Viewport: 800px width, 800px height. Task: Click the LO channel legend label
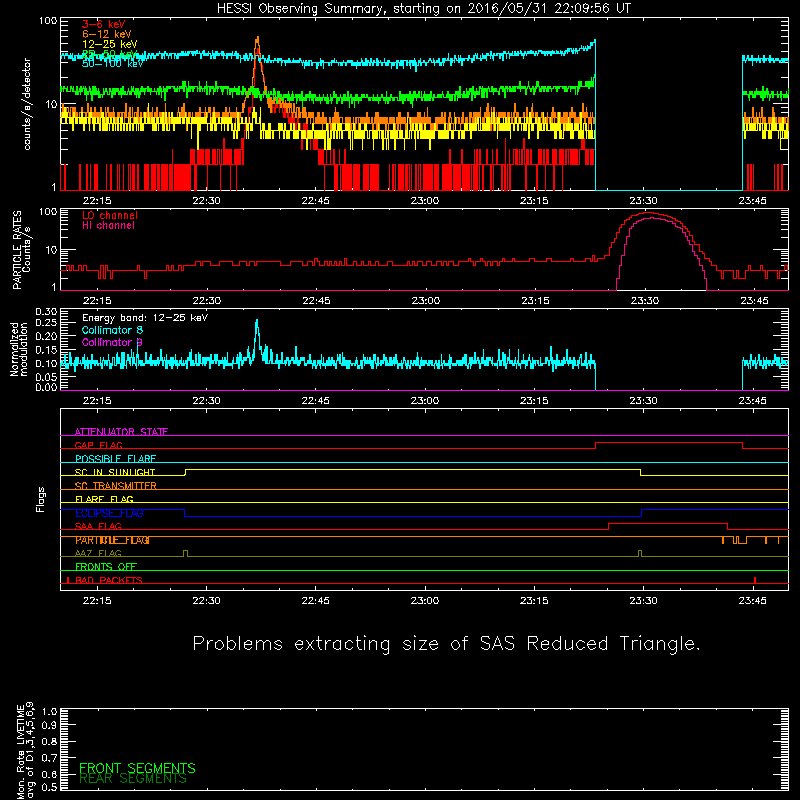point(110,215)
